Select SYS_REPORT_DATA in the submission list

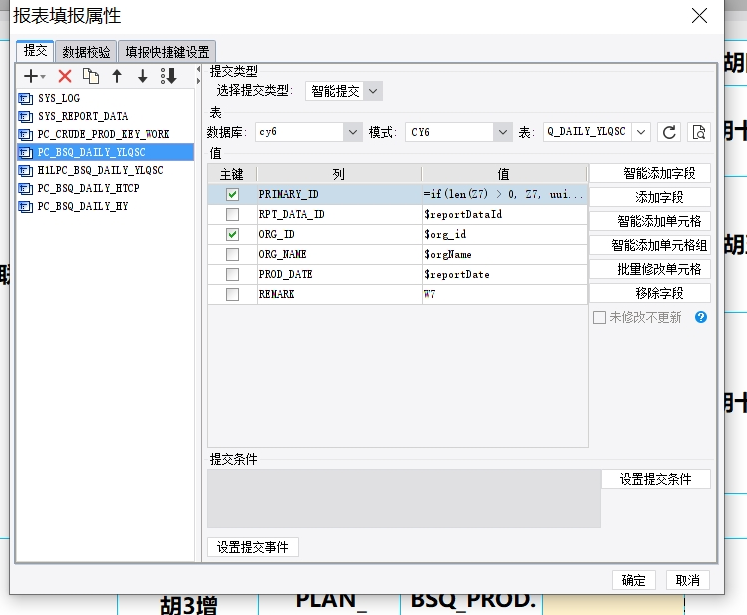click(x=105, y=116)
